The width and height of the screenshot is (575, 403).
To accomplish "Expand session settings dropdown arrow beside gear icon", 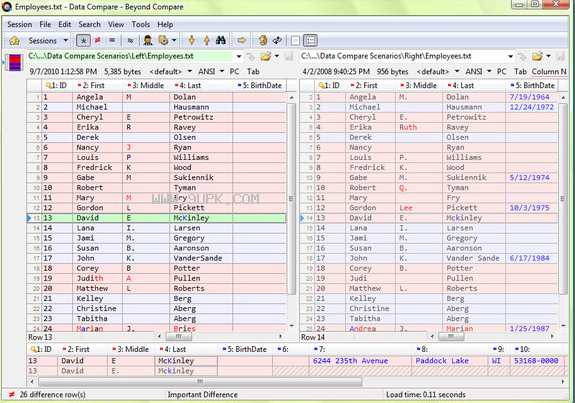I will [174, 40].
